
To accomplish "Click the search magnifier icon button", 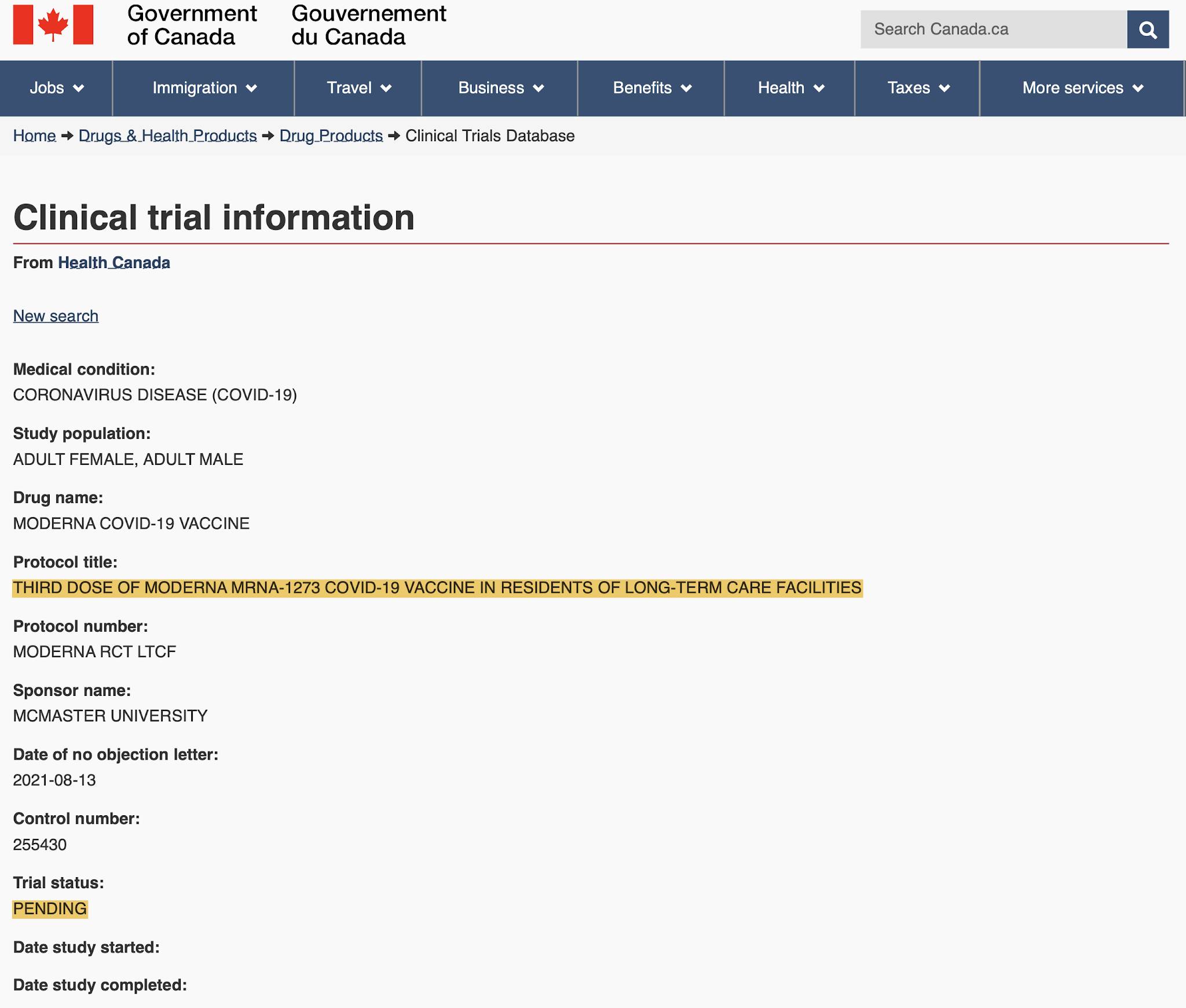I will [x=1148, y=30].
